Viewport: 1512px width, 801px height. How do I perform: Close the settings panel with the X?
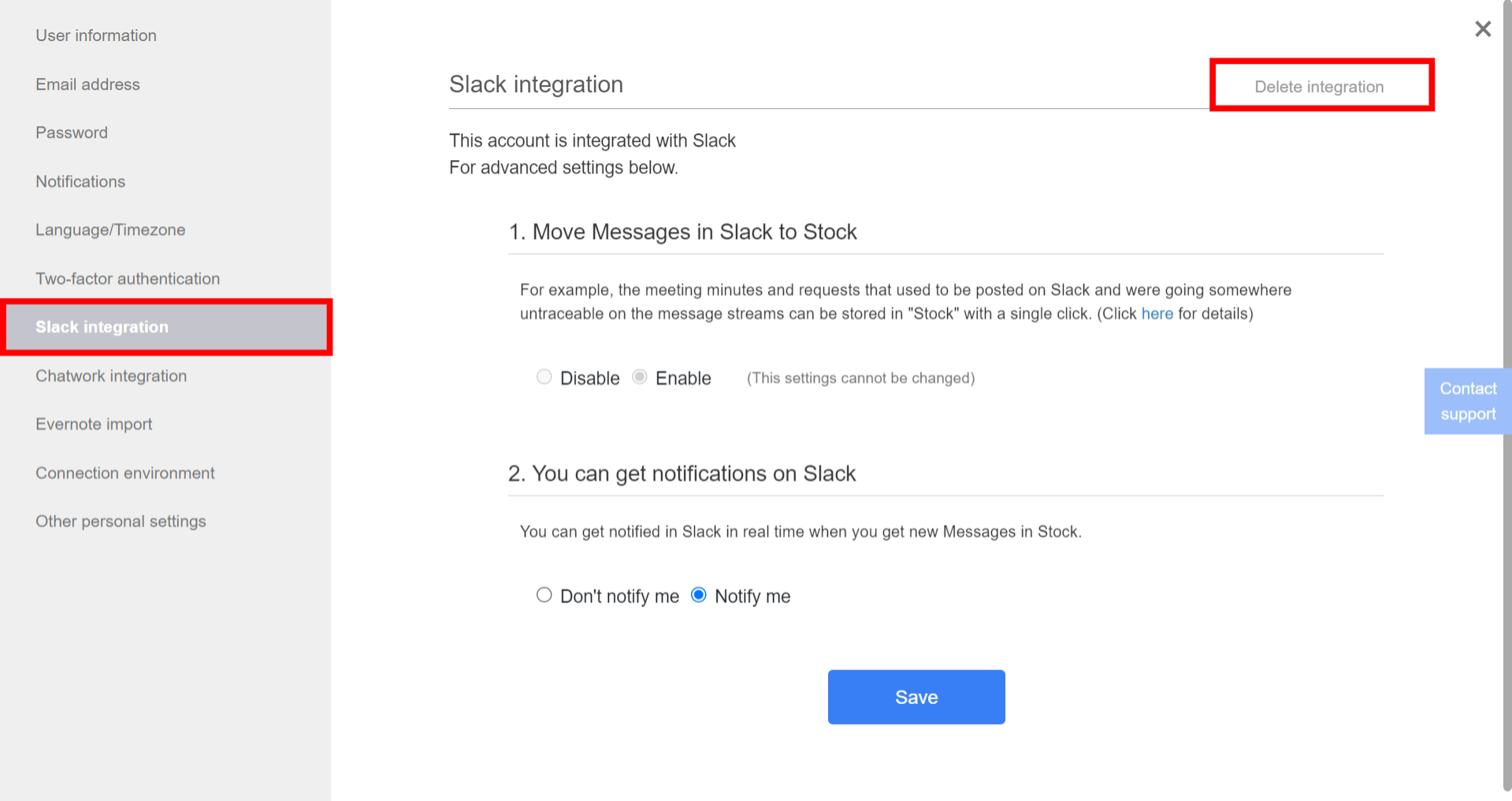click(1483, 29)
